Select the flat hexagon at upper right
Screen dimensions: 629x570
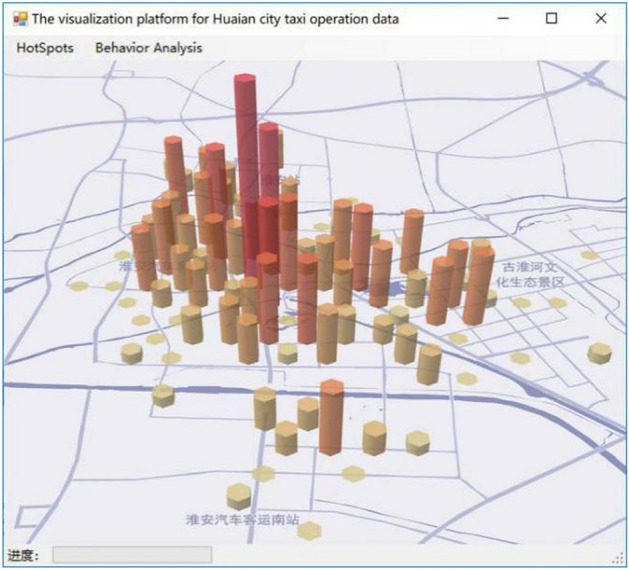coord(590,255)
